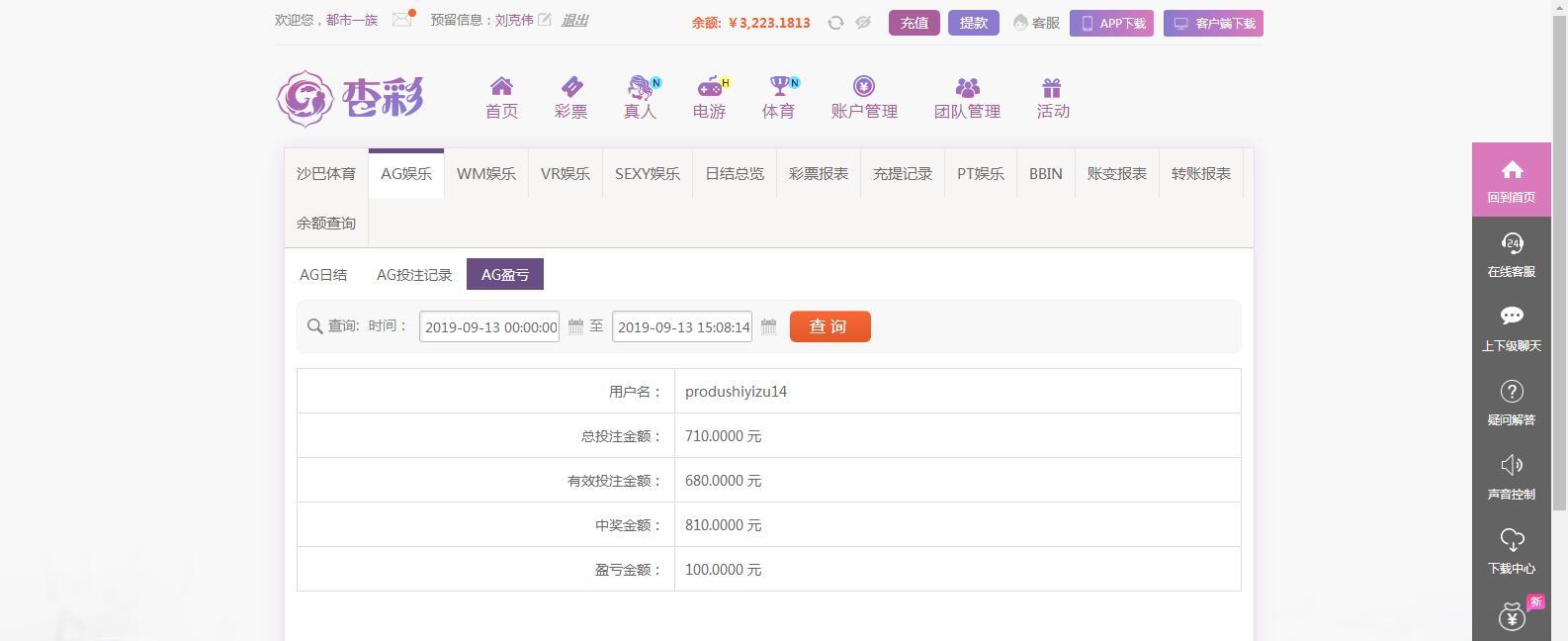The width and height of the screenshot is (1568, 641).
Task: Select the AG盈亏 sub-tab
Action: click(505, 274)
